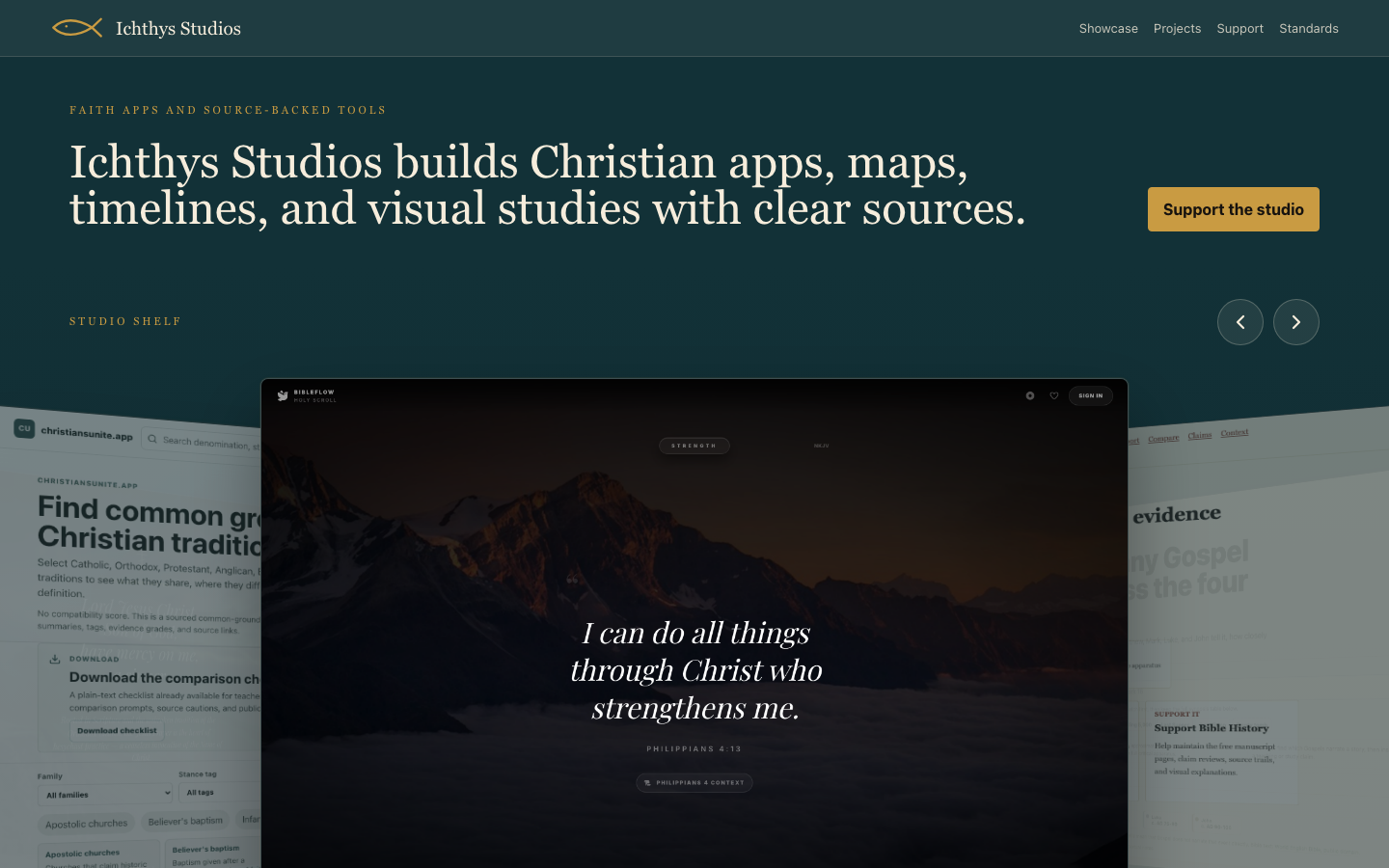Viewport: 1389px width, 868px height.
Task: Open the Believer's baptism result card
Action: [213, 854]
